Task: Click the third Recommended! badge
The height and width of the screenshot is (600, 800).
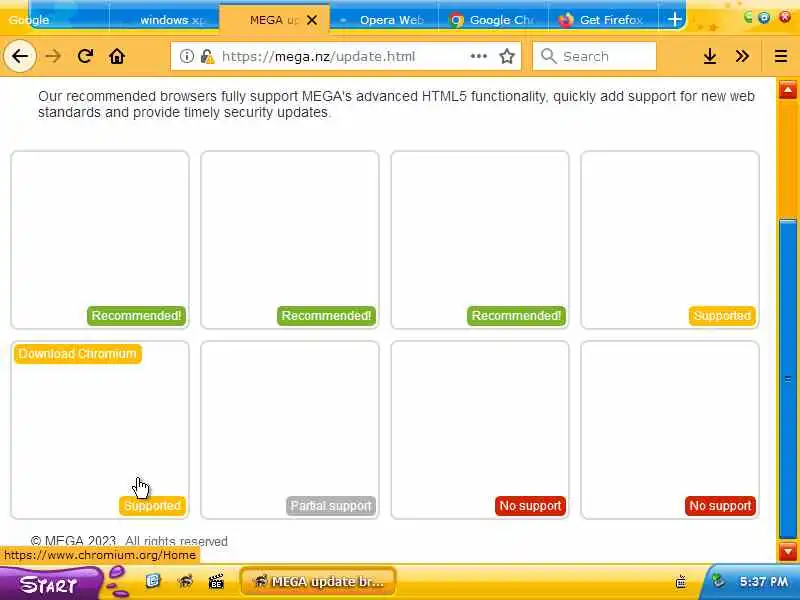Action: click(516, 316)
